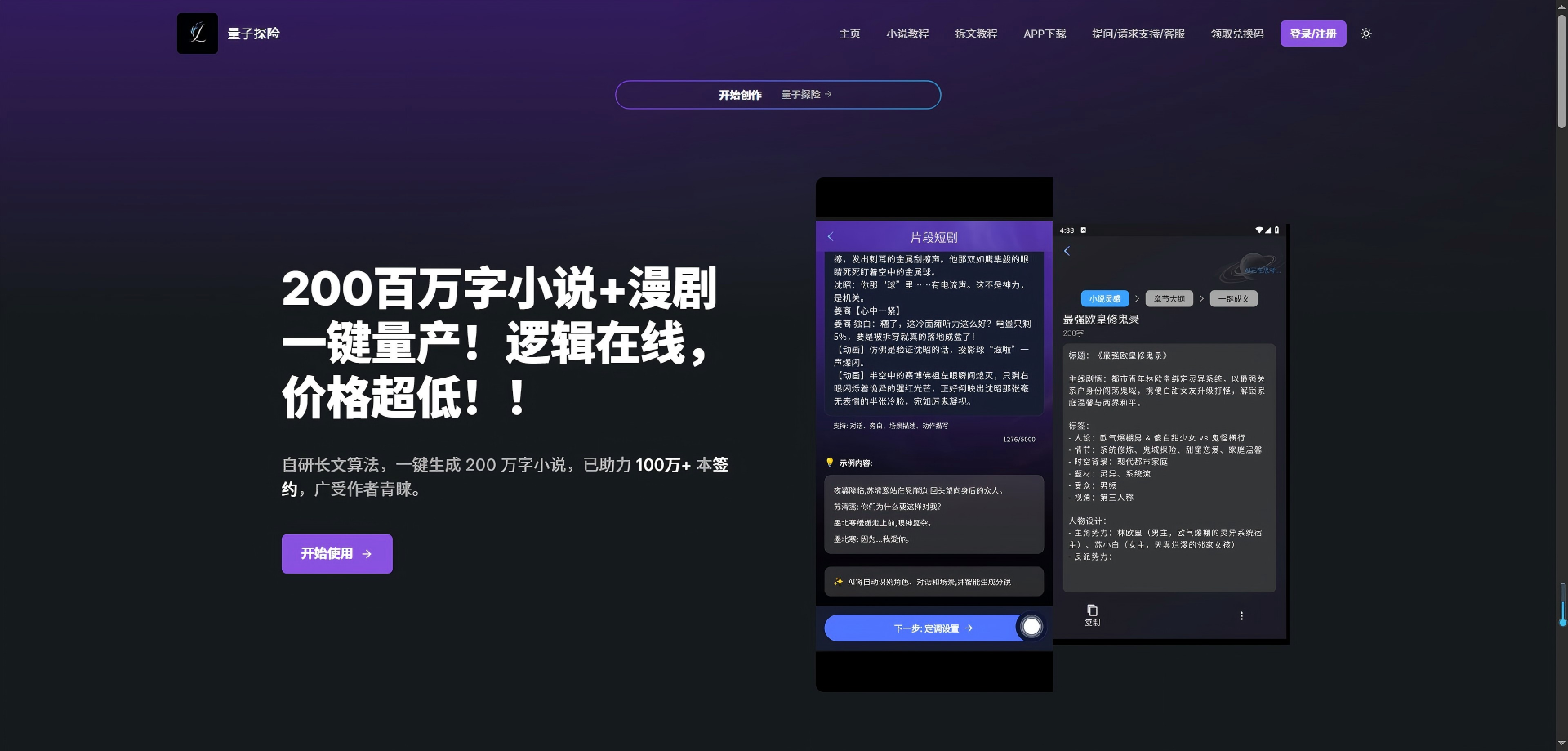Click the blue page progress indicator slider
1568x751 pixels.
point(1562,605)
